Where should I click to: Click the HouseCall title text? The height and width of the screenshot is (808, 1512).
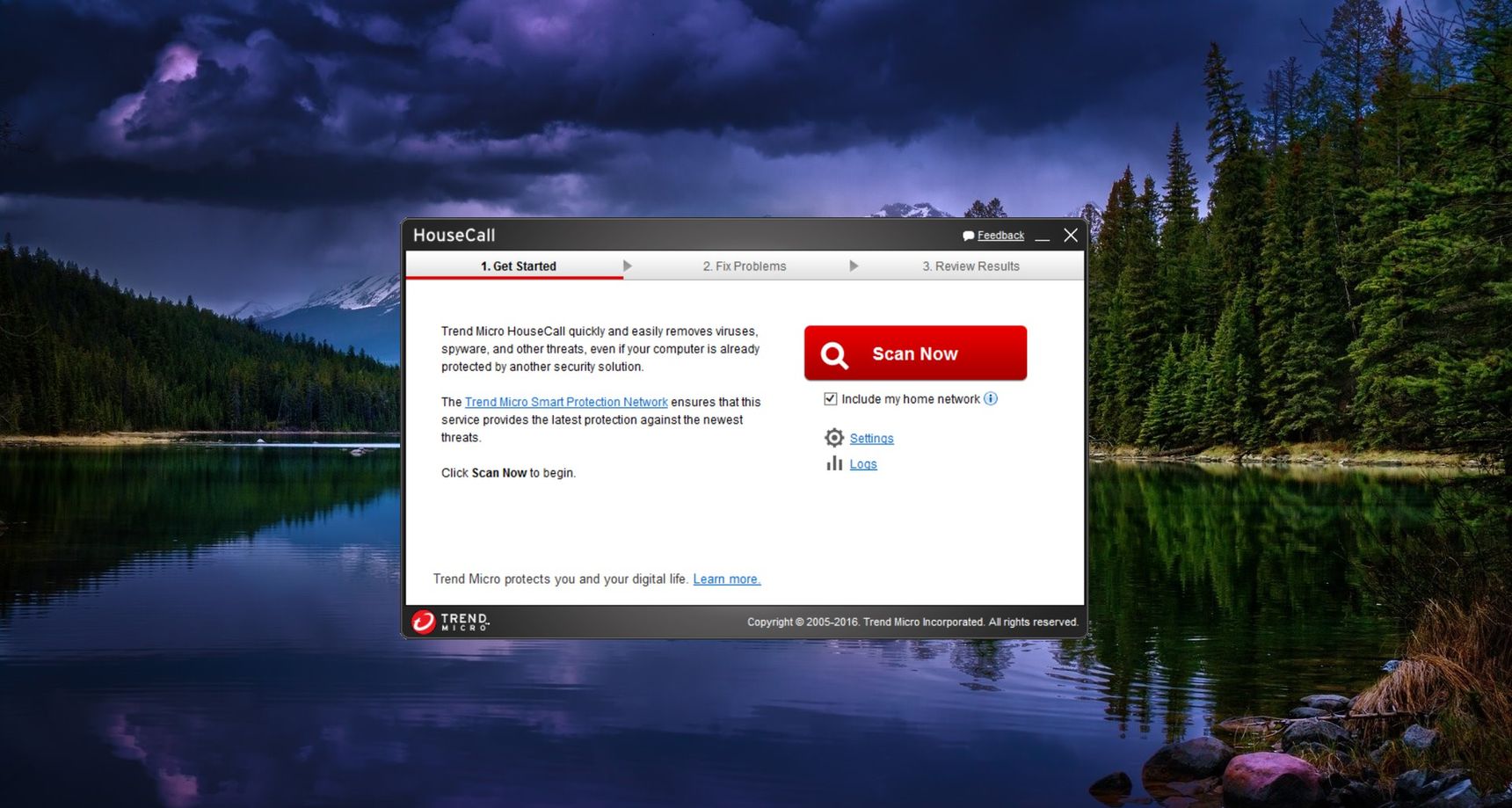coord(454,236)
